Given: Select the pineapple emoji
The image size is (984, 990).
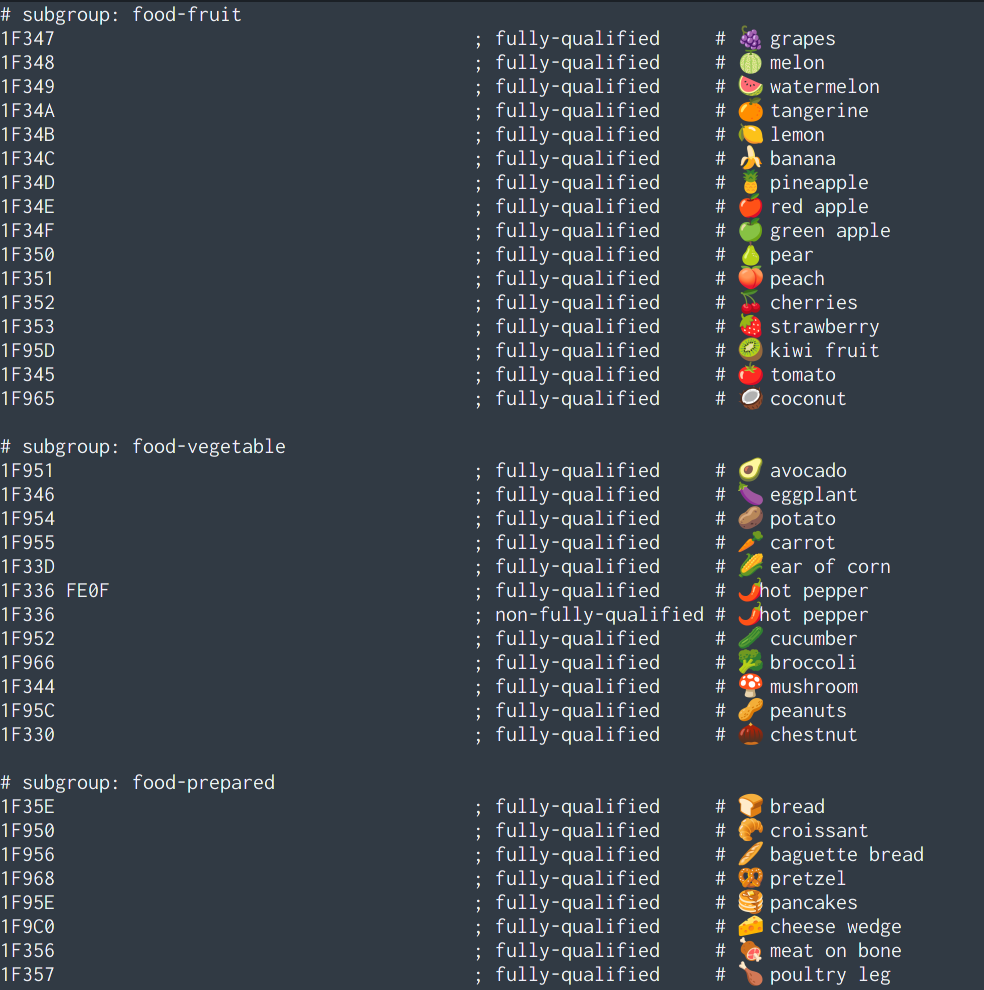Looking at the screenshot, I should pos(750,182).
